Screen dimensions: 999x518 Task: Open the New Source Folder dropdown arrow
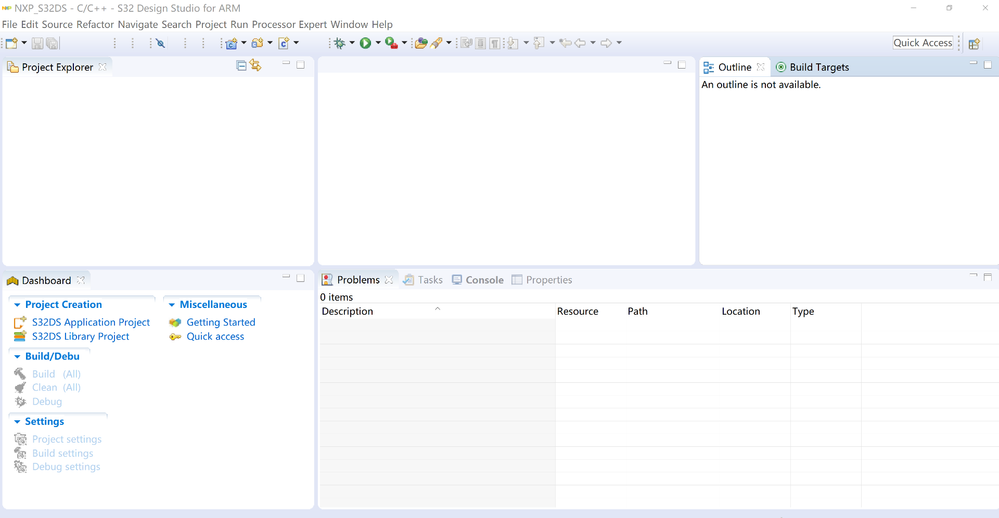click(270, 43)
